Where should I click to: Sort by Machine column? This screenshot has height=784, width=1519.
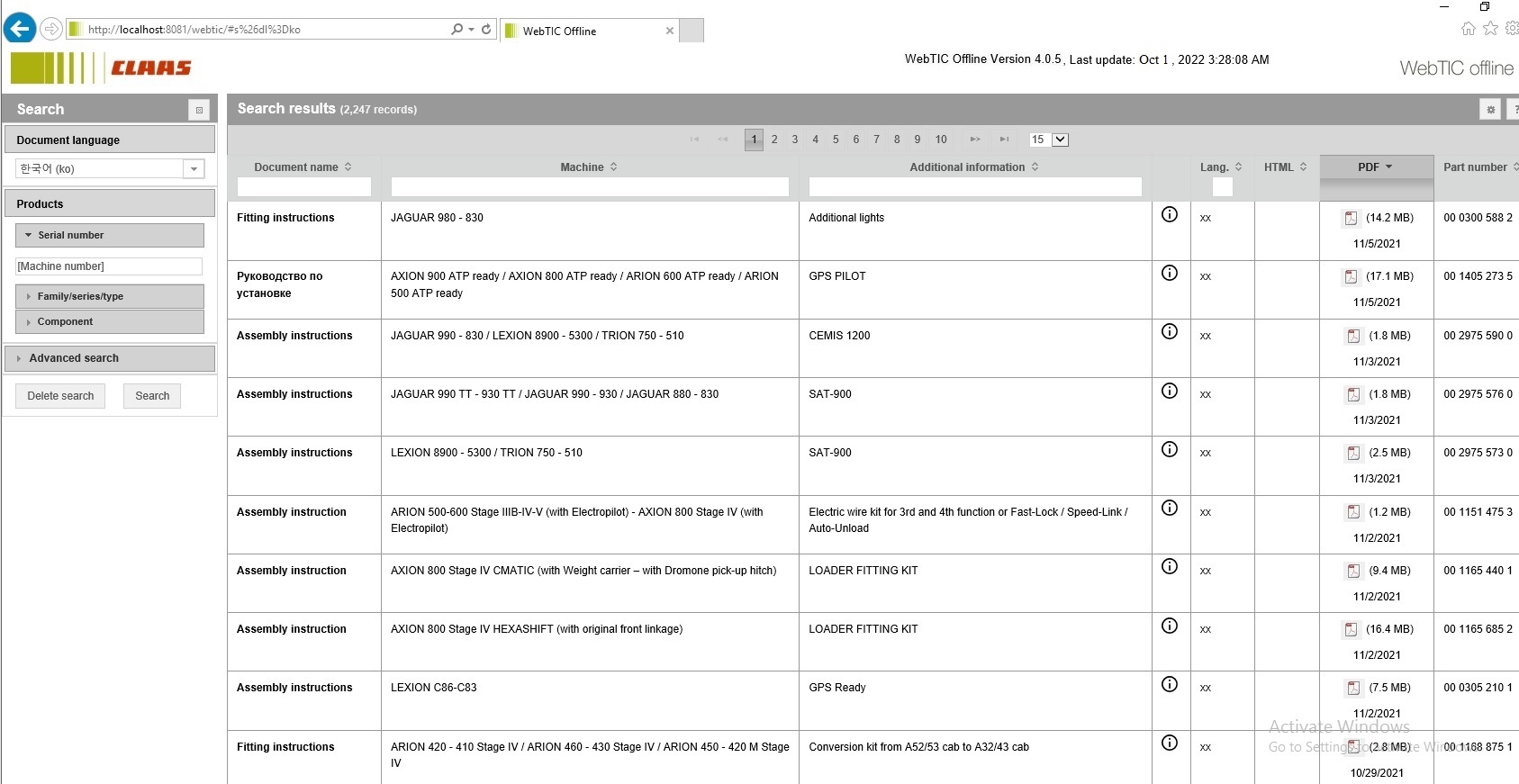click(x=589, y=167)
